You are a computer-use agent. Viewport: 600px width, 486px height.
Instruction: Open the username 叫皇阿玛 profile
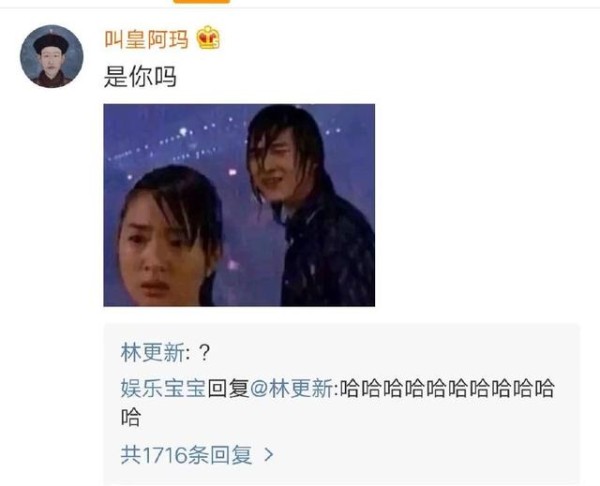(147, 39)
